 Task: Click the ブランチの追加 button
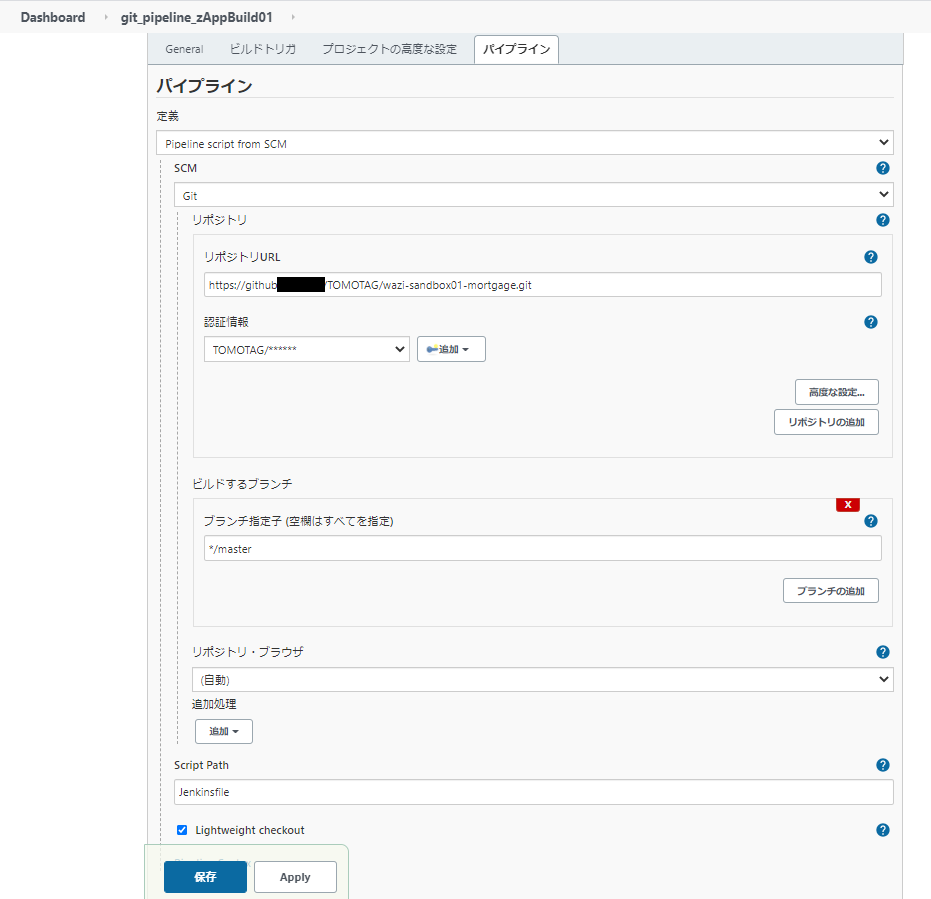pos(830,591)
